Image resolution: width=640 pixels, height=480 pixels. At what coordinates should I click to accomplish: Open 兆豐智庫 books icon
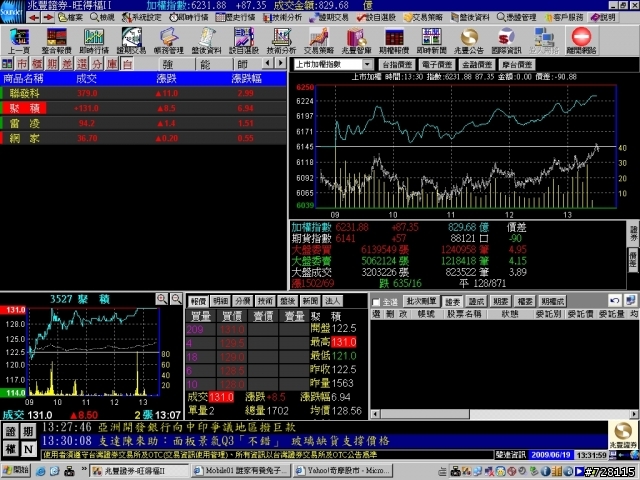[x=356, y=41]
